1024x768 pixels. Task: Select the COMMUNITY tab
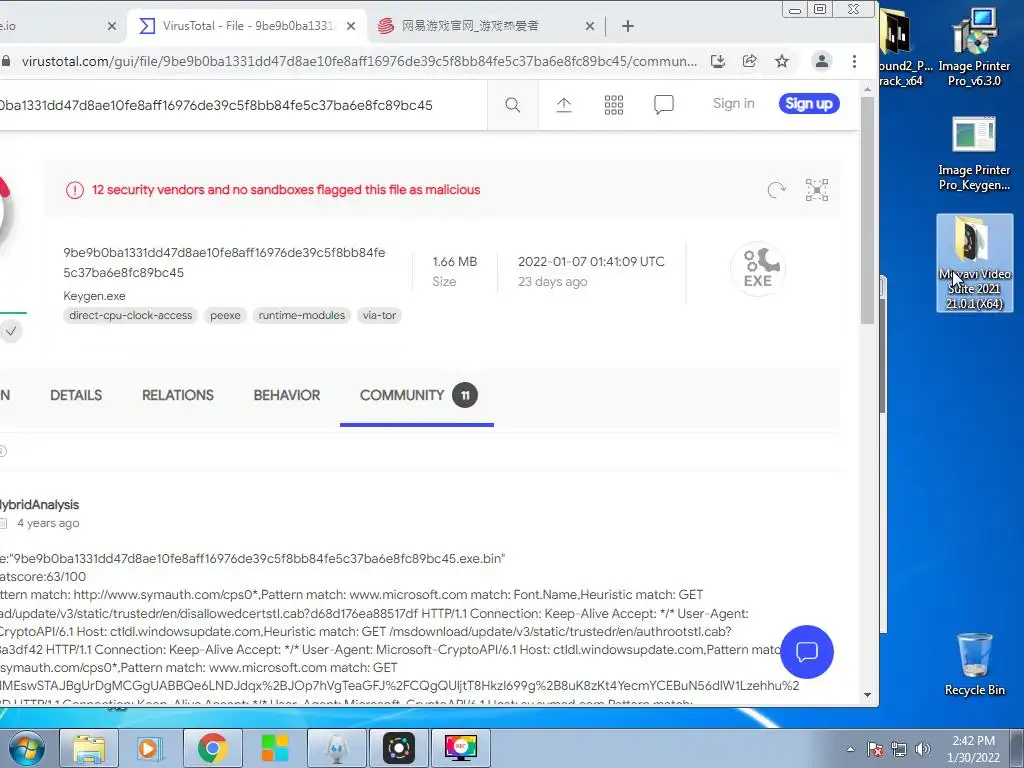pyautogui.click(x=417, y=395)
